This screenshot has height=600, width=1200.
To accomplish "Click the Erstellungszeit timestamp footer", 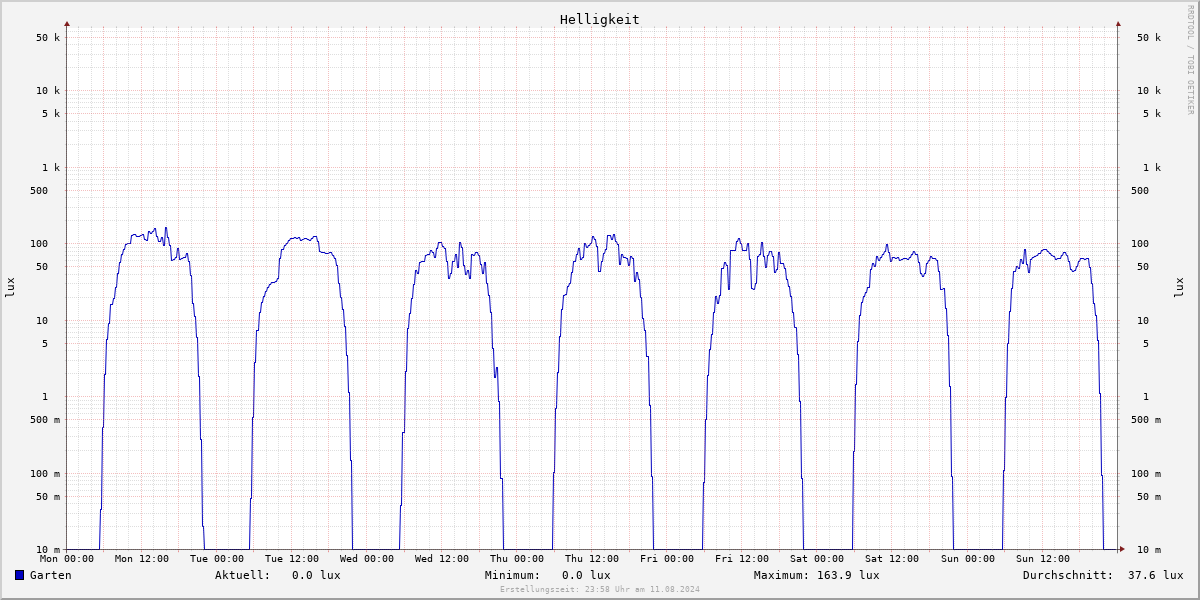I will [600, 589].
